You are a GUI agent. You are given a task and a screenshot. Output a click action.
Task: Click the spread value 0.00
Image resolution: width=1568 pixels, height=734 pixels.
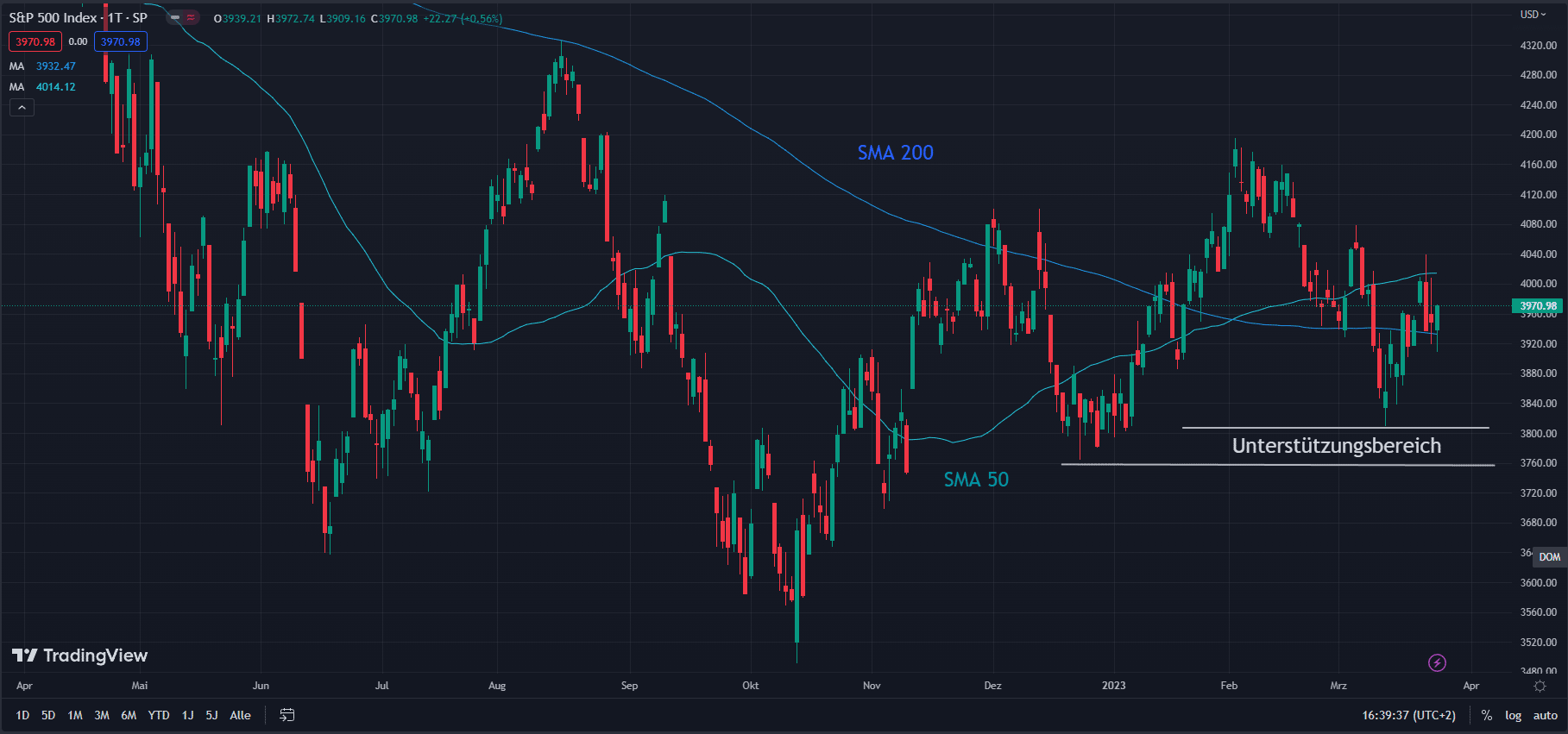pyautogui.click(x=78, y=41)
